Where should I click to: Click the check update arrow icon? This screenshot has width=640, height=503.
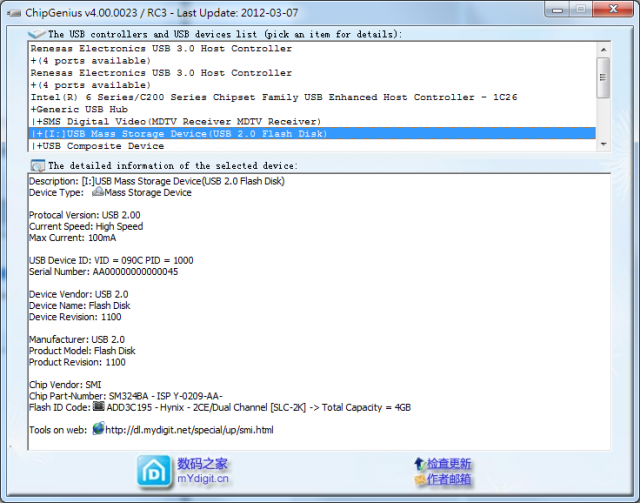coord(420,464)
